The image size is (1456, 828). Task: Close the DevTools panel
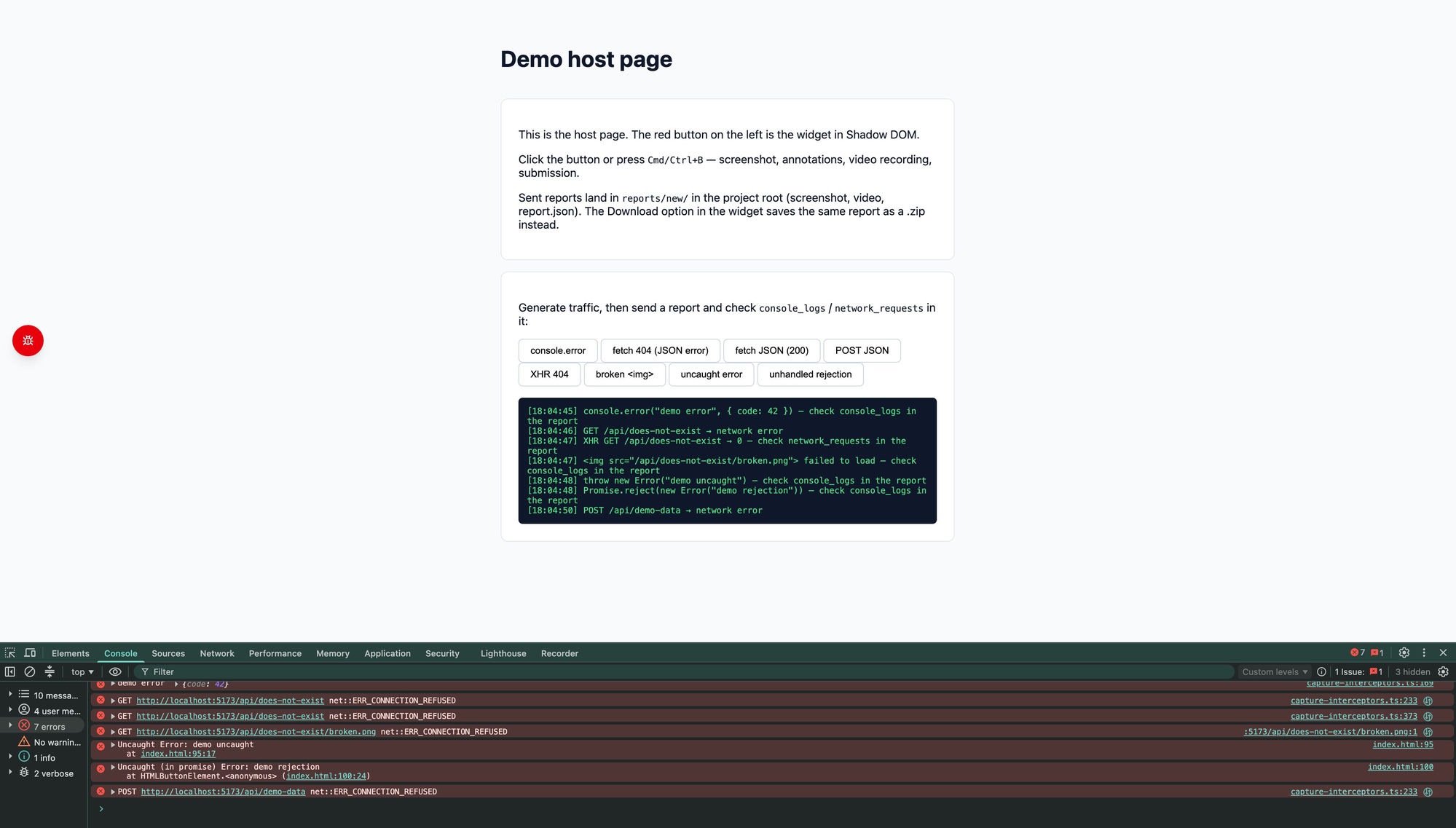[x=1443, y=653]
